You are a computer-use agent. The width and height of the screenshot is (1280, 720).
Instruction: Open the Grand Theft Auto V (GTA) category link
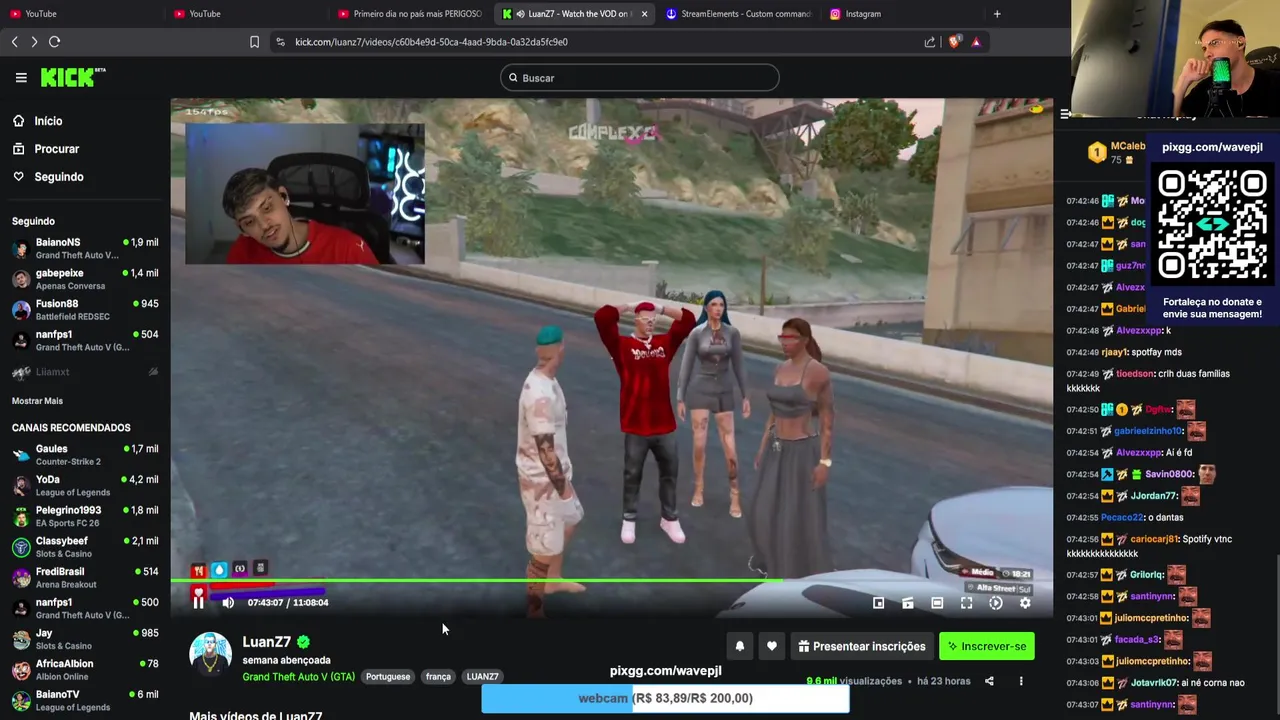pyautogui.click(x=298, y=677)
